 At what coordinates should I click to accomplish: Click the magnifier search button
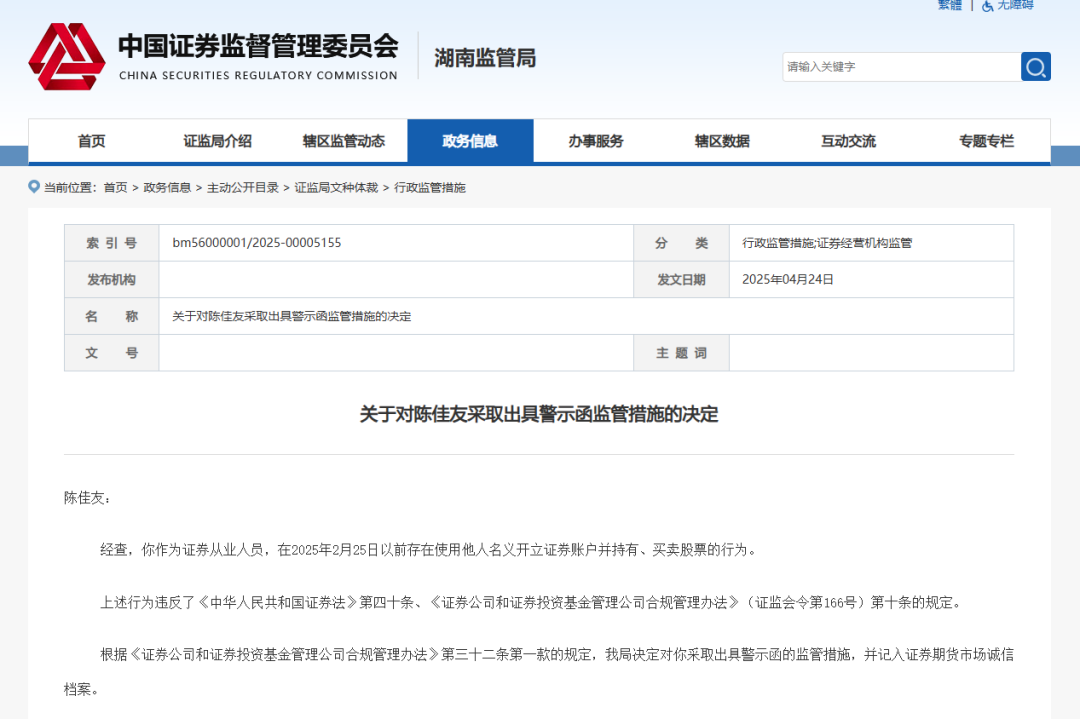1035,67
